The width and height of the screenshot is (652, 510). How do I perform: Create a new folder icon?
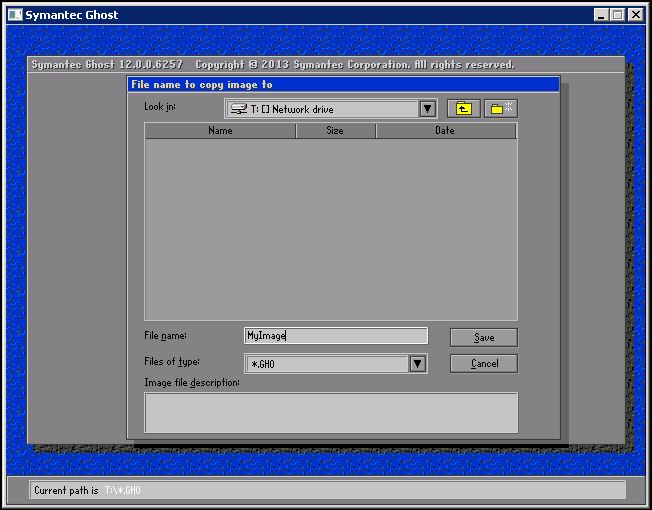(501, 109)
